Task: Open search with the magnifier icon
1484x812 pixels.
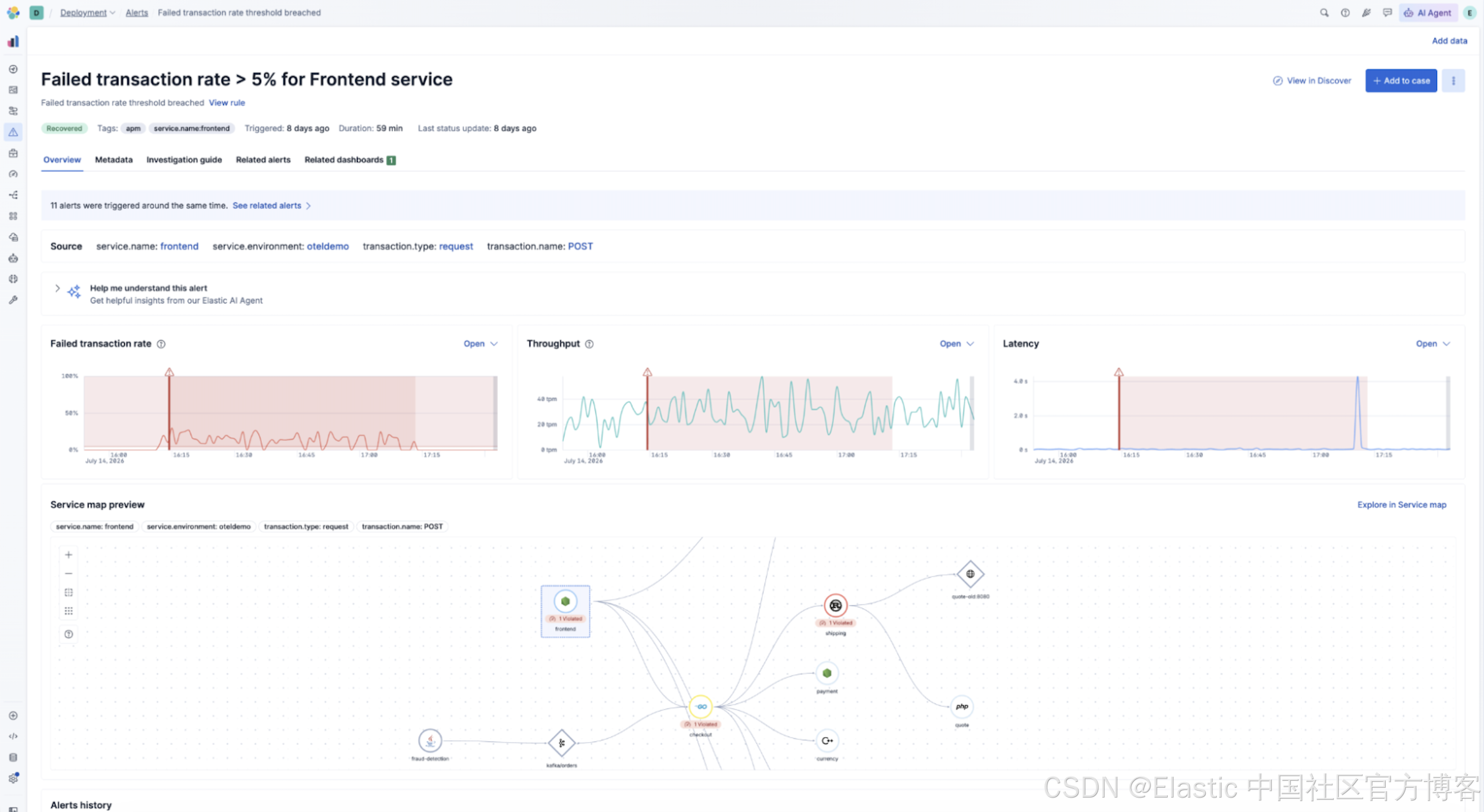Action: click(x=1324, y=13)
